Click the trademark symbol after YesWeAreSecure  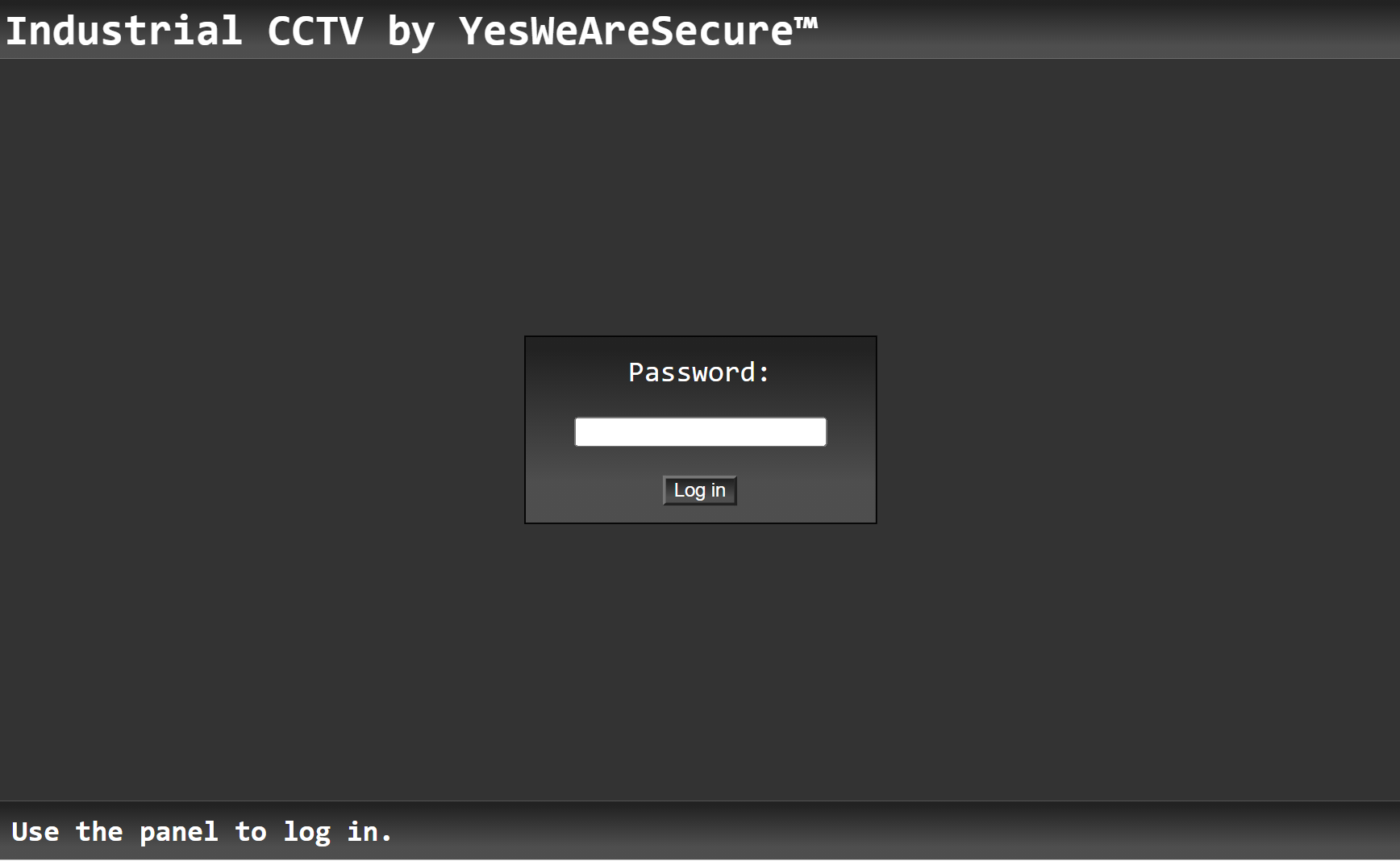[x=806, y=24]
